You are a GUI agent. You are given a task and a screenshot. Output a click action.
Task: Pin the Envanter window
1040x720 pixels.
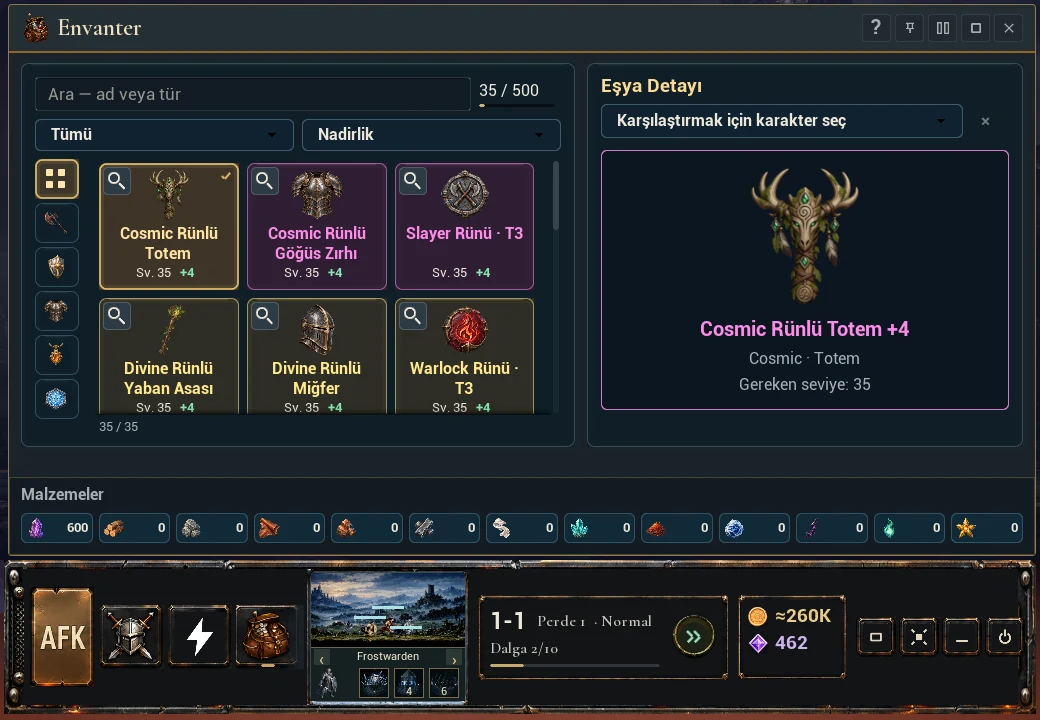pos(909,28)
